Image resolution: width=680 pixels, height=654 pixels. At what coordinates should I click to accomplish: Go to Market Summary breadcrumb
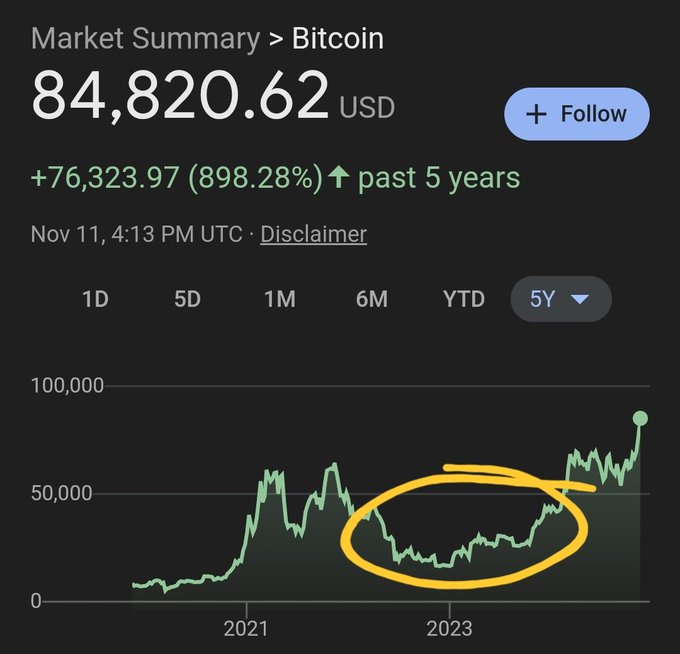145,39
